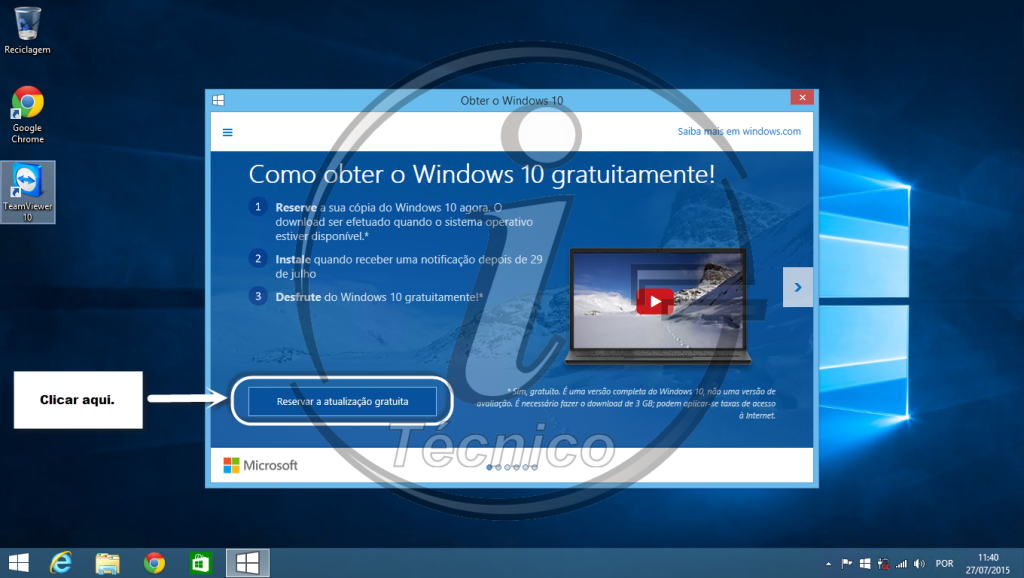
Task: Launch Internet Explorer from the taskbar
Action: 60,562
